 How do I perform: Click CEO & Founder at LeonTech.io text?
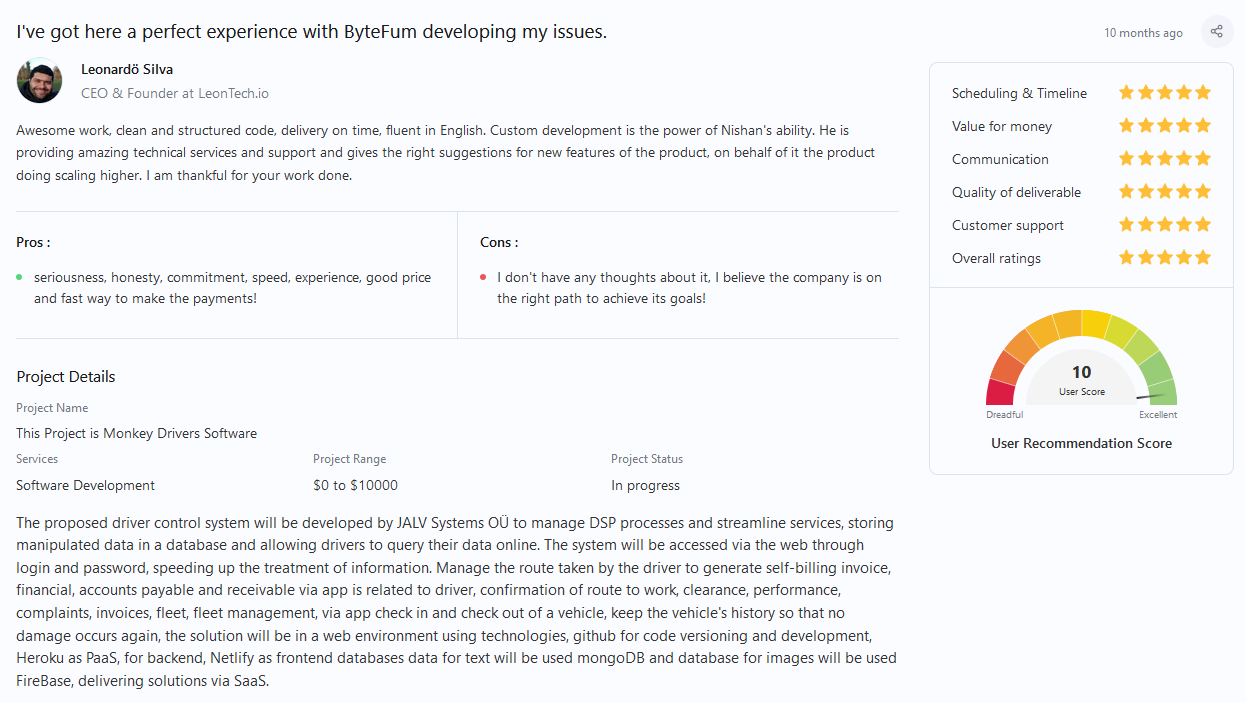[175, 93]
